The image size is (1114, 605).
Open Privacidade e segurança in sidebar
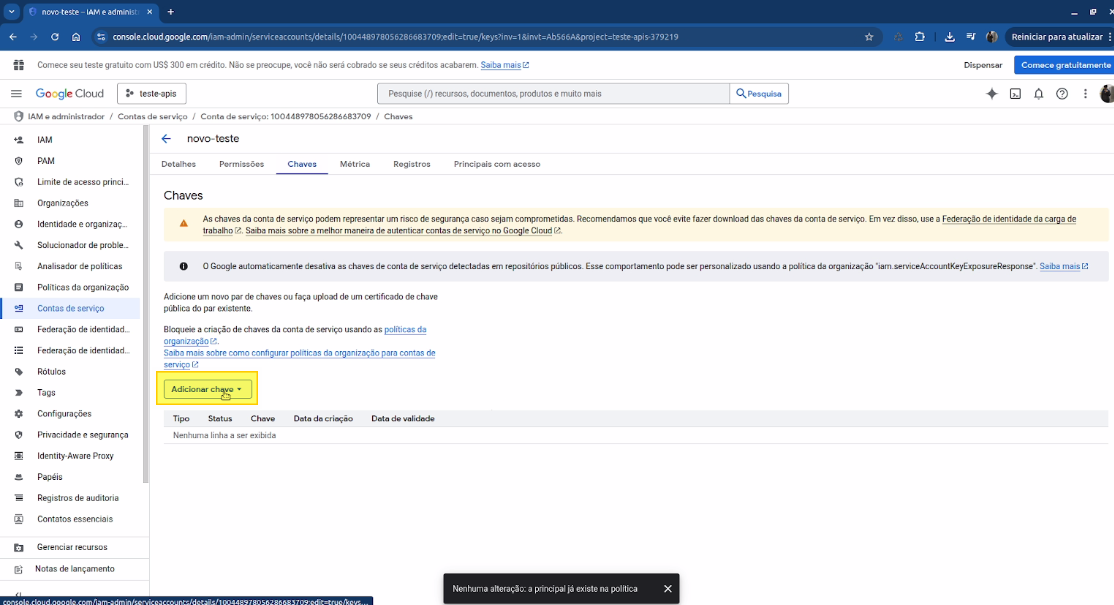(x=83, y=435)
